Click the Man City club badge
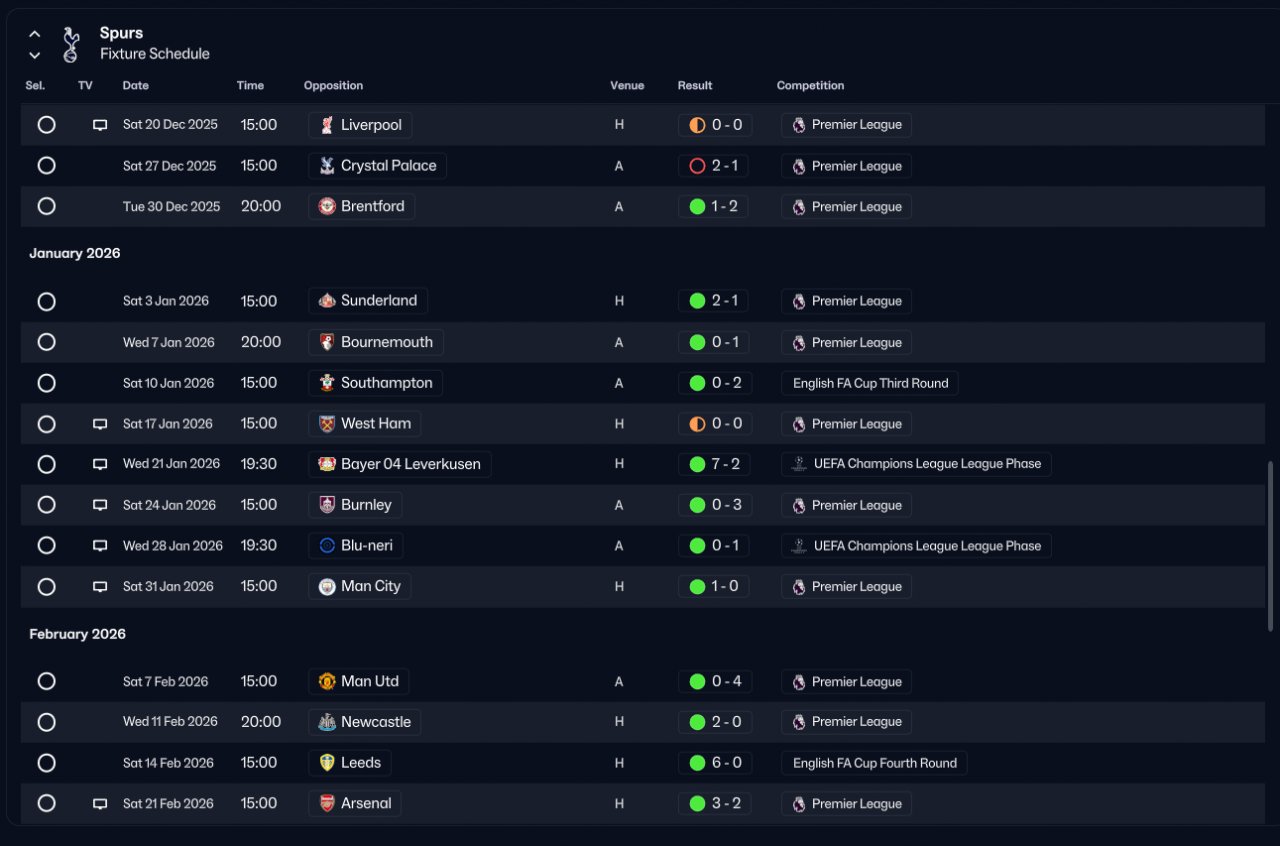Viewport: 1280px width, 846px height. pos(326,587)
